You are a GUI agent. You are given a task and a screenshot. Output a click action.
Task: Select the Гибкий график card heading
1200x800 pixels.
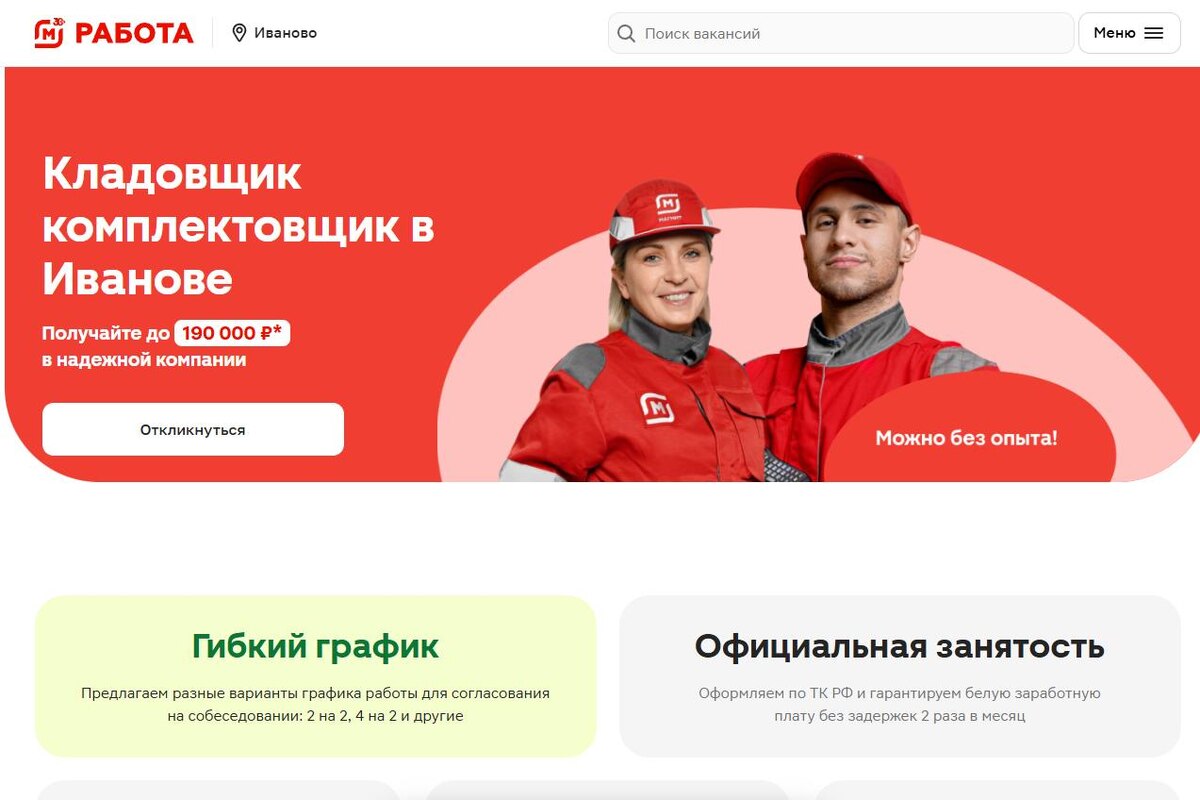point(315,646)
